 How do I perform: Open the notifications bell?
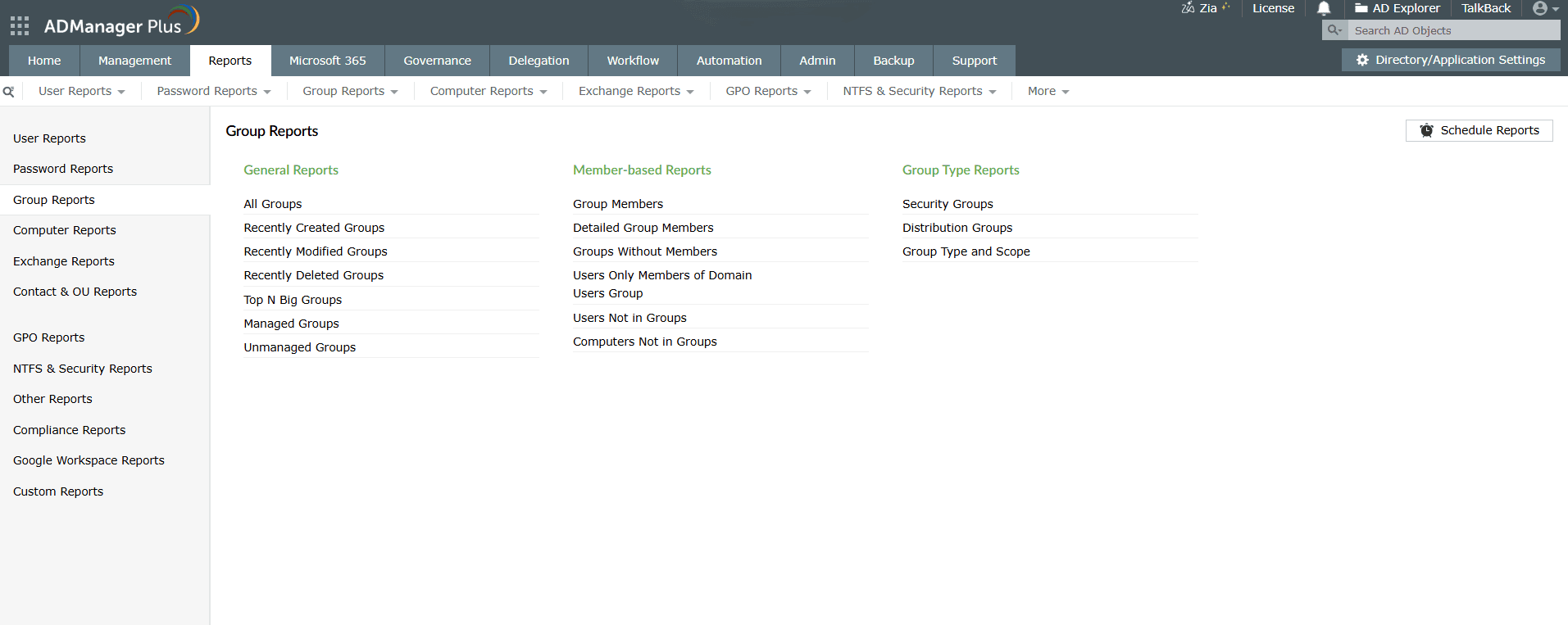tap(1324, 8)
